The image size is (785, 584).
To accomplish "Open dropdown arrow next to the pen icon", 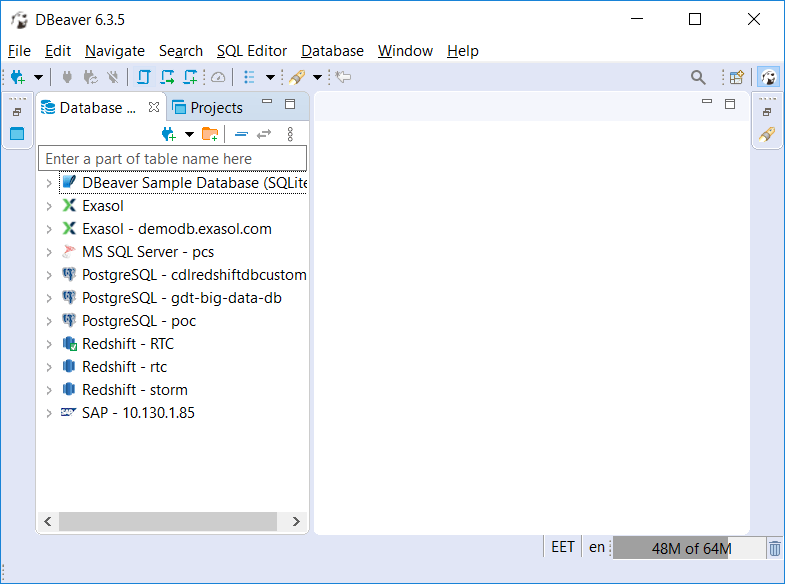I will tap(317, 77).
